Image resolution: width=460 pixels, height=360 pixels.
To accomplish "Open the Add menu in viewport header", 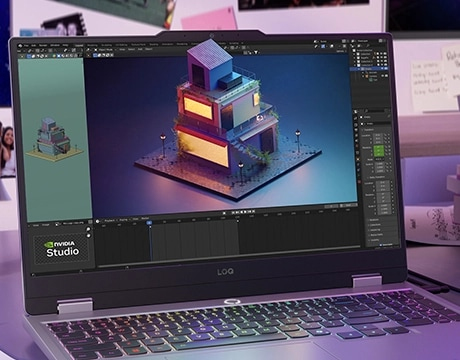I will [140, 49].
